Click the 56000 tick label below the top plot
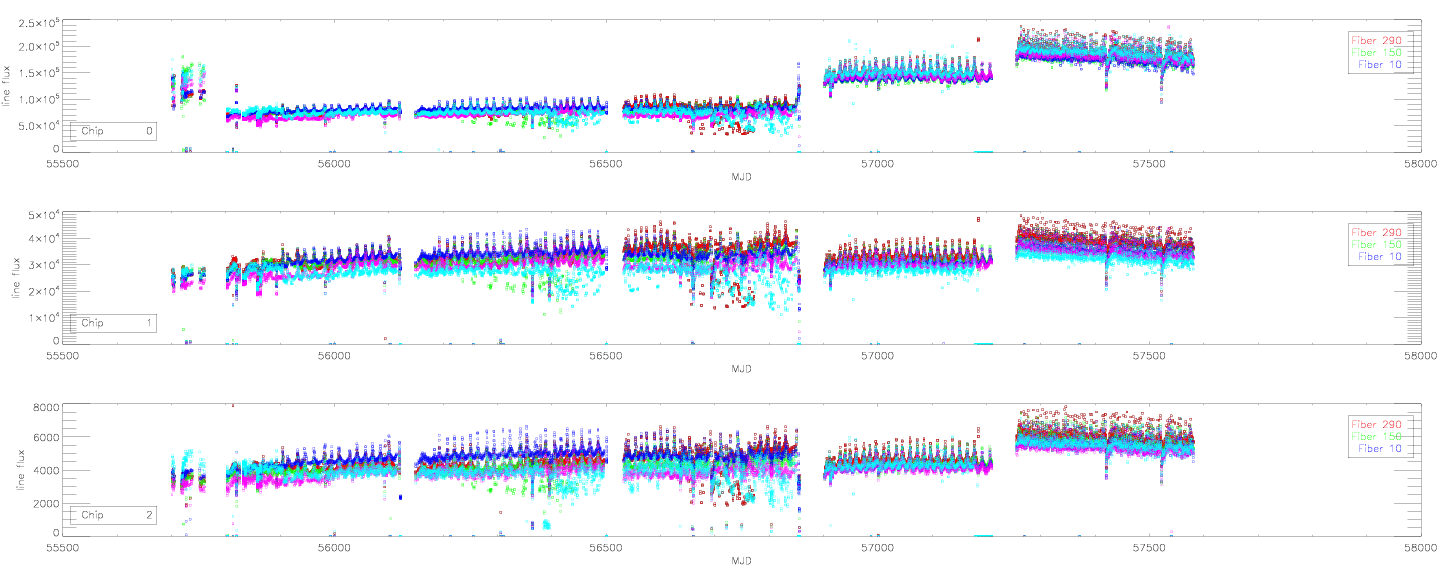This screenshot has width=1440, height=576. 334,163
